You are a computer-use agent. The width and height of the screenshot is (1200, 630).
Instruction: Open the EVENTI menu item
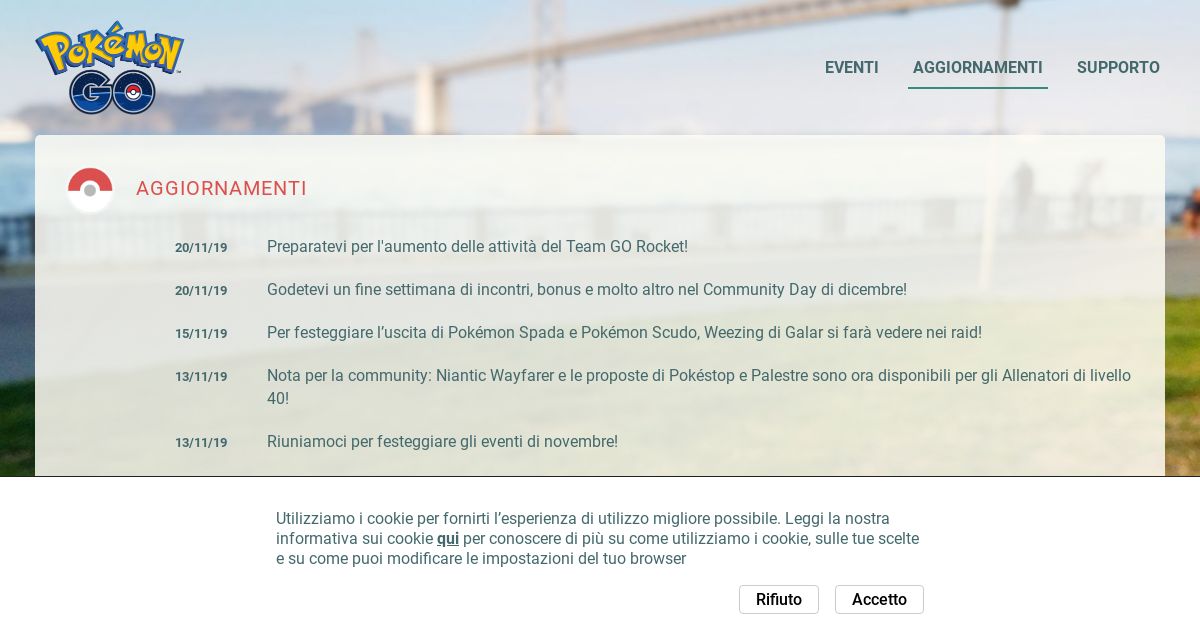point(852,68)
